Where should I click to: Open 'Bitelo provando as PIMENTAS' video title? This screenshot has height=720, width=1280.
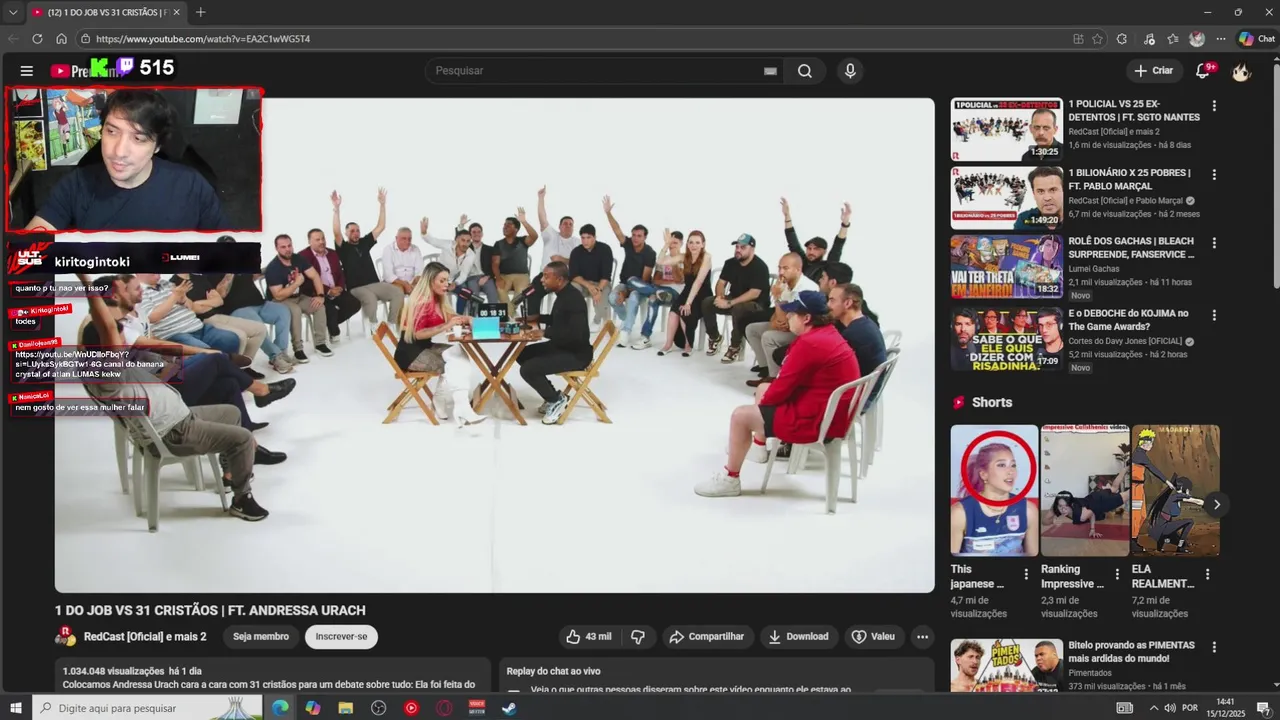[1134, 652]
